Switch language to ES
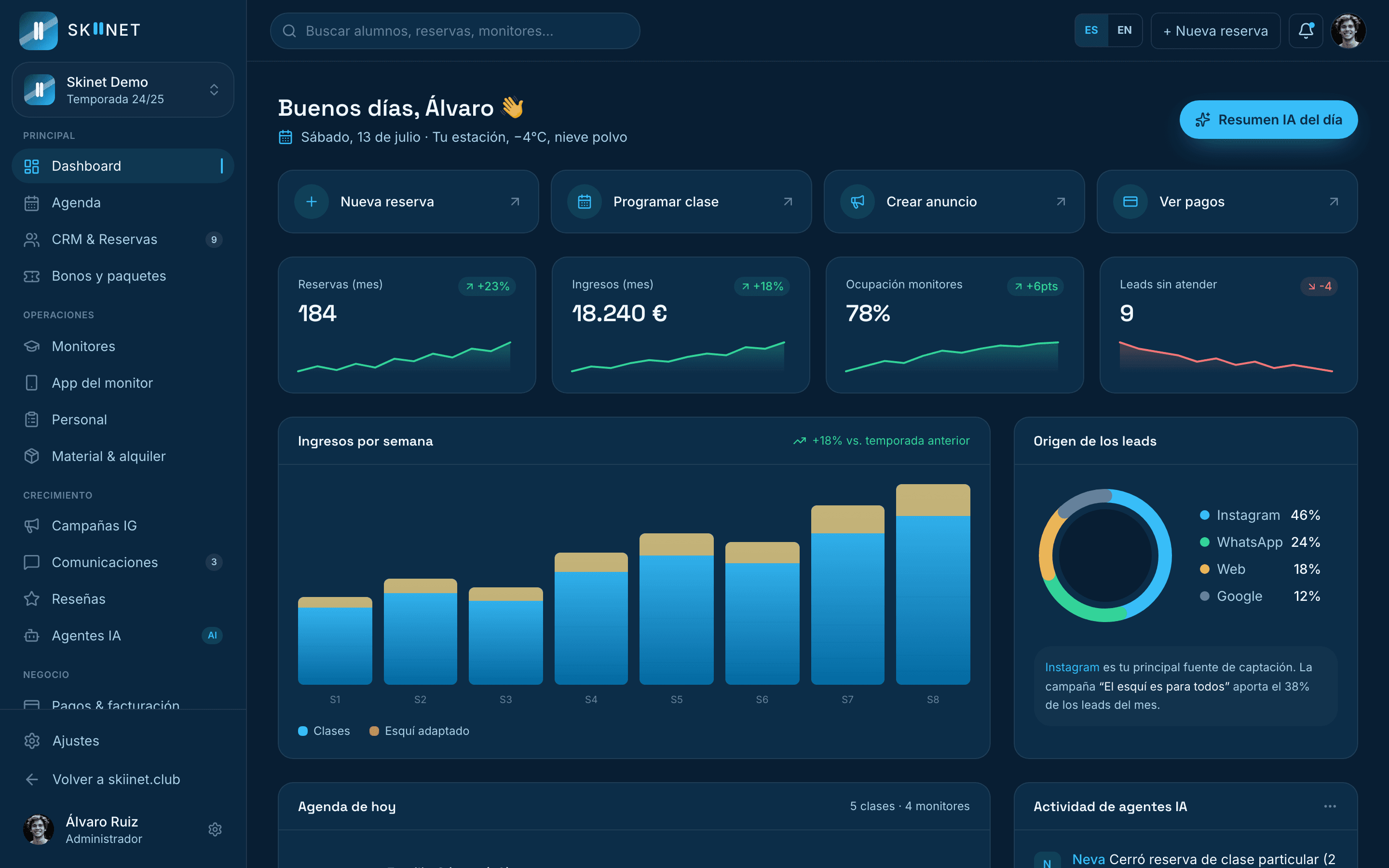Viewport: 1389px width, 868px height. point(1091,30)
